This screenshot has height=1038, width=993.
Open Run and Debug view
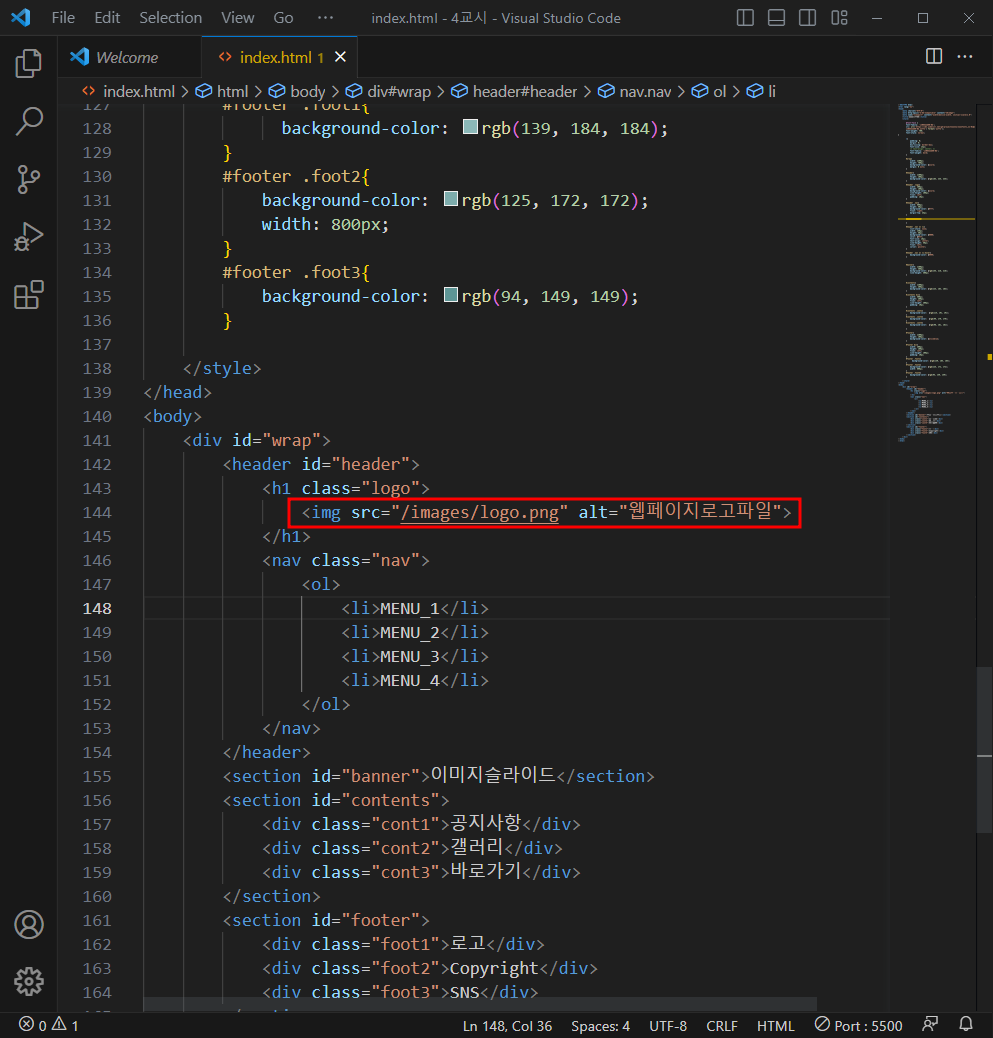28,237
